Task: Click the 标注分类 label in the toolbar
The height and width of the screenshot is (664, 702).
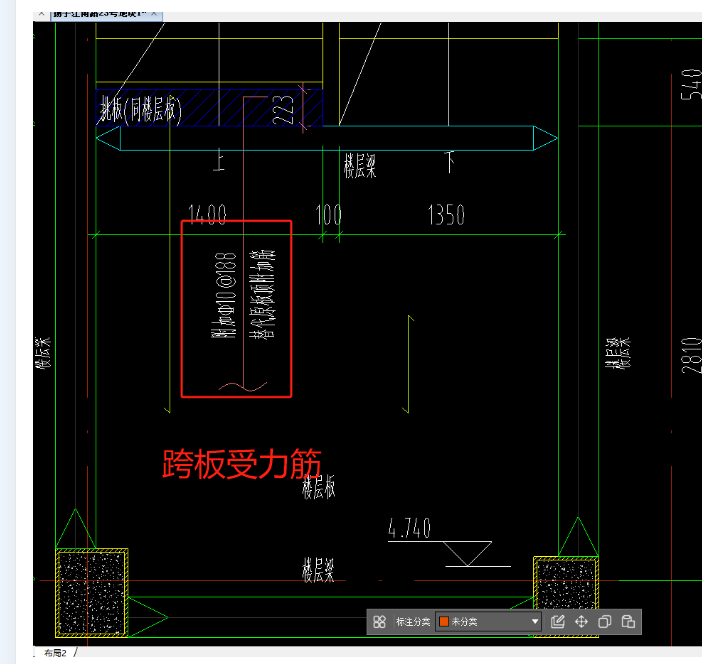Action: coord(413,621)
